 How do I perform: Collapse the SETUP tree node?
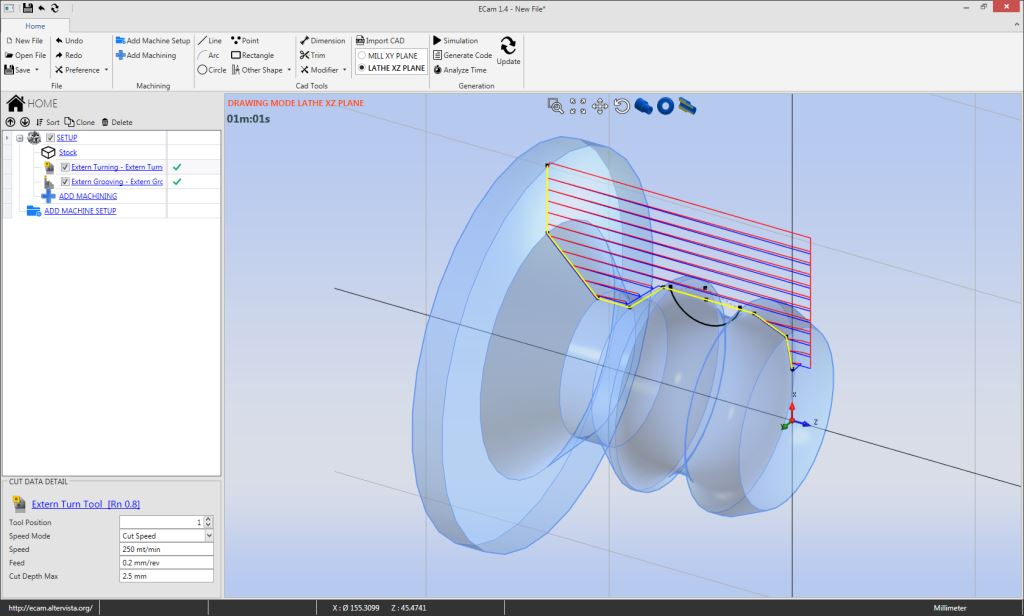pos(20,138)
